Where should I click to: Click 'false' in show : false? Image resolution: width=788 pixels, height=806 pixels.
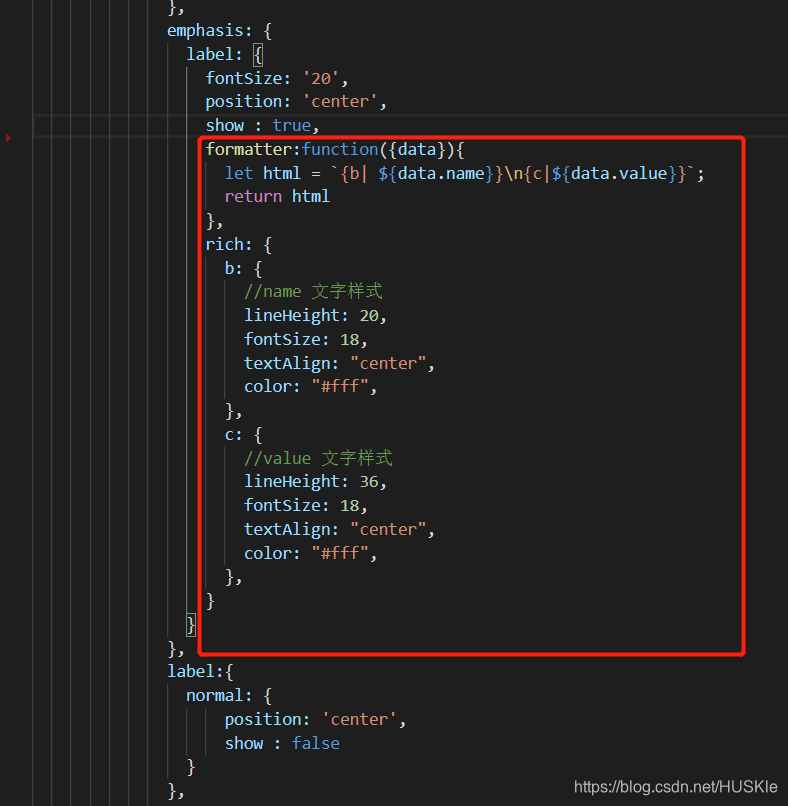point(316,743)
